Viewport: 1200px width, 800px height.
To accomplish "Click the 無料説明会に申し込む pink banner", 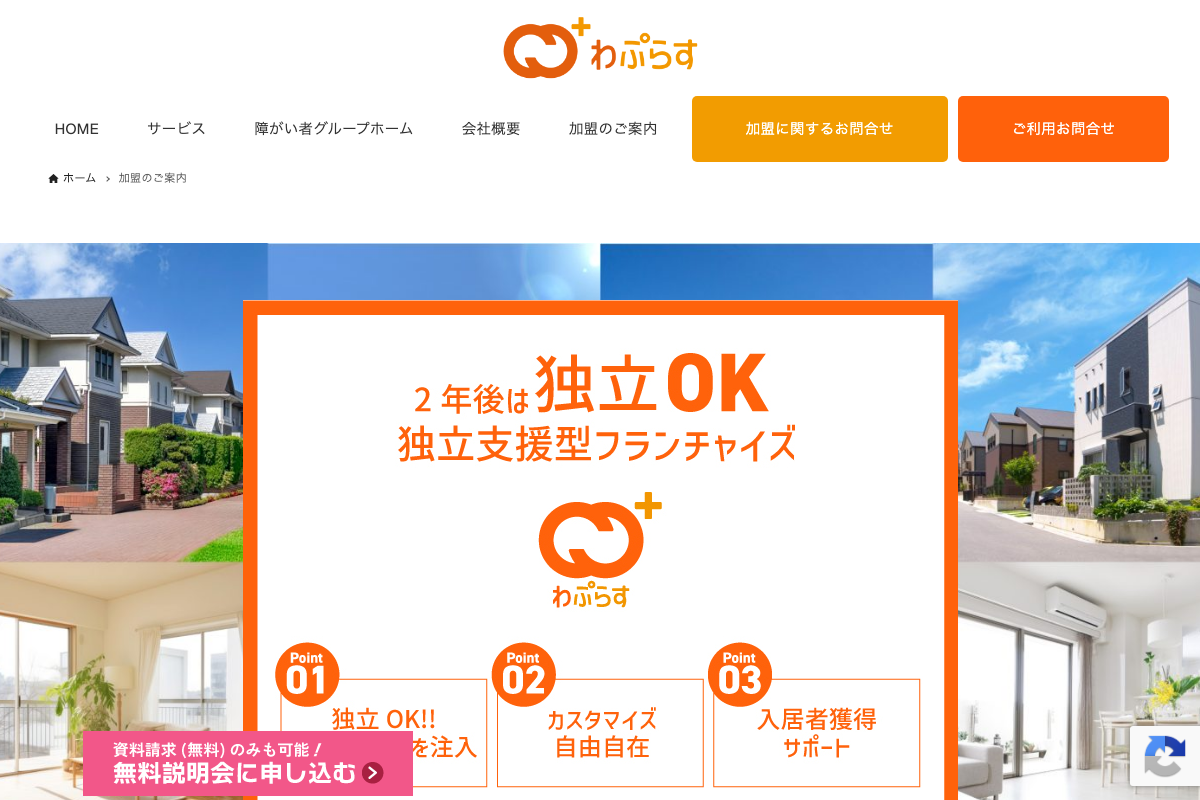I will point(248,763).
